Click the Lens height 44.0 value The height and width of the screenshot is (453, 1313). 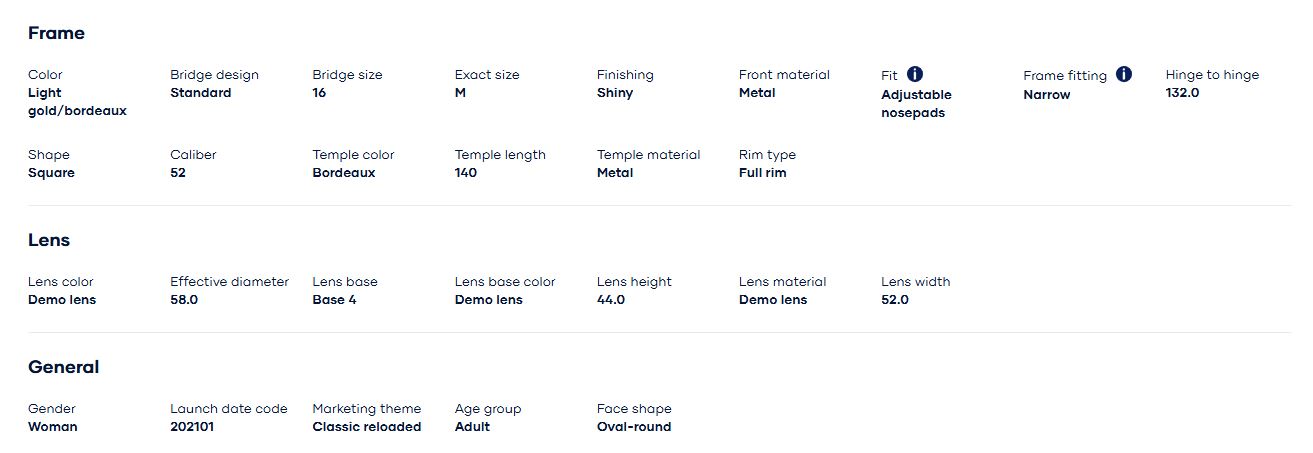[610, 300]
